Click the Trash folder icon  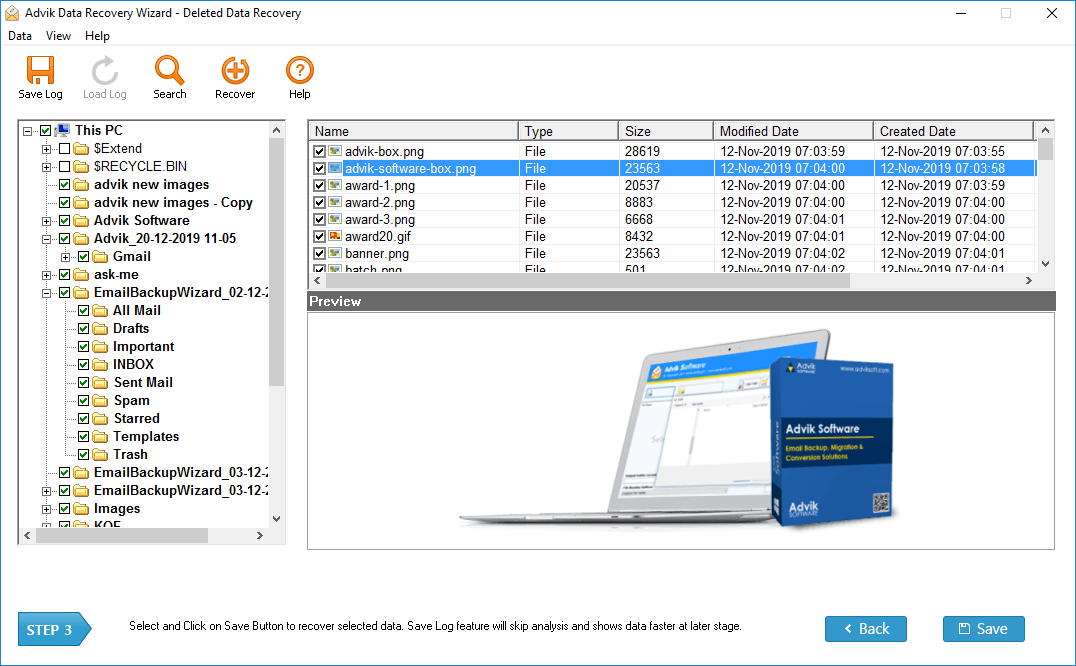pyautogui.click(x=101, y=455)
